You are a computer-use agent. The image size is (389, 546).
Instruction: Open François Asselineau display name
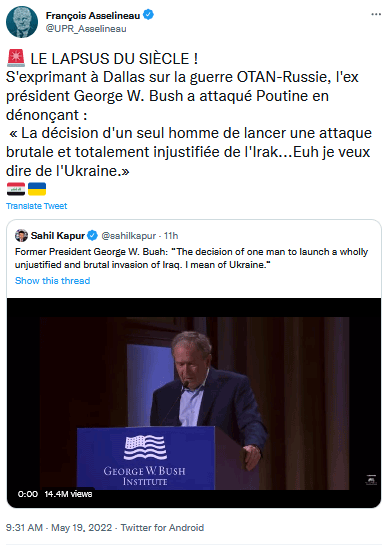click(93, 15)
